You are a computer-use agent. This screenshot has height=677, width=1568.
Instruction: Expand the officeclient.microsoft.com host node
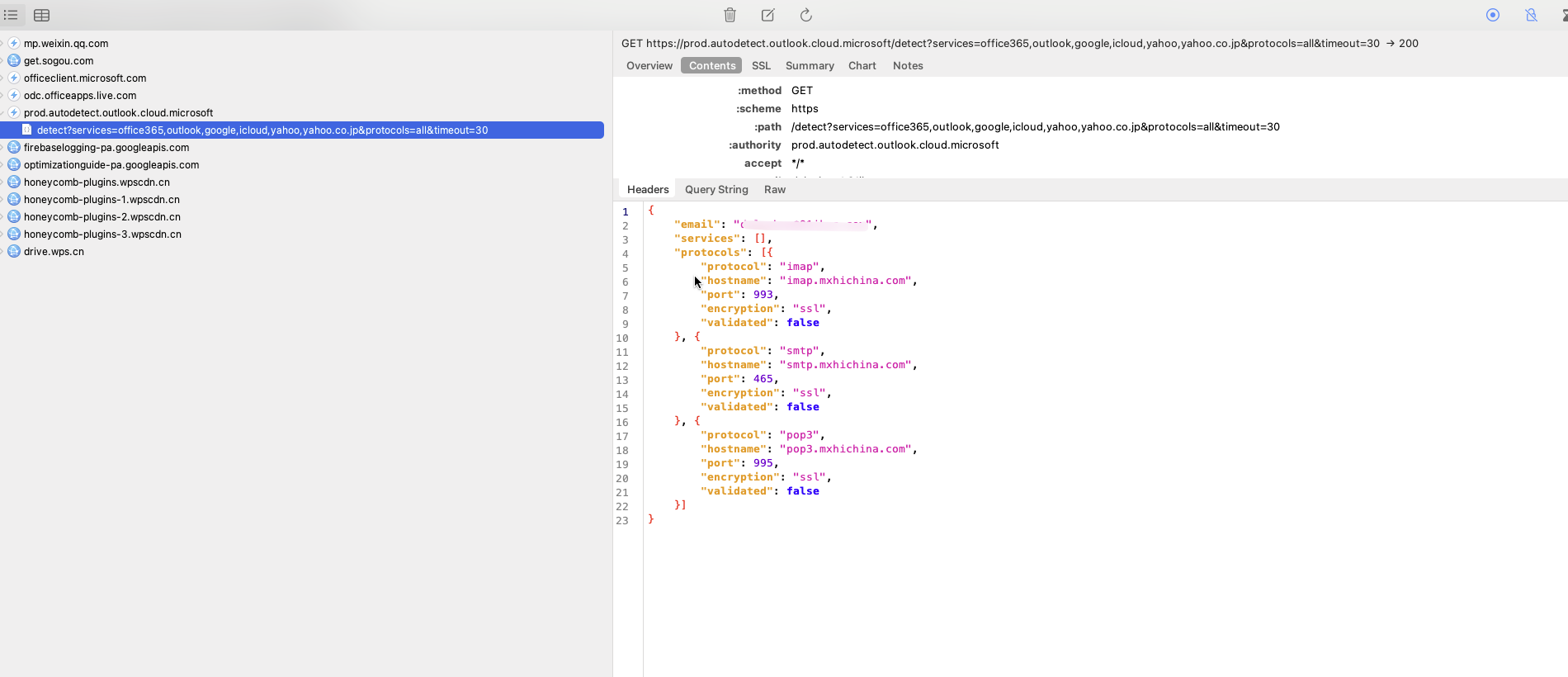tap(2, 78)
